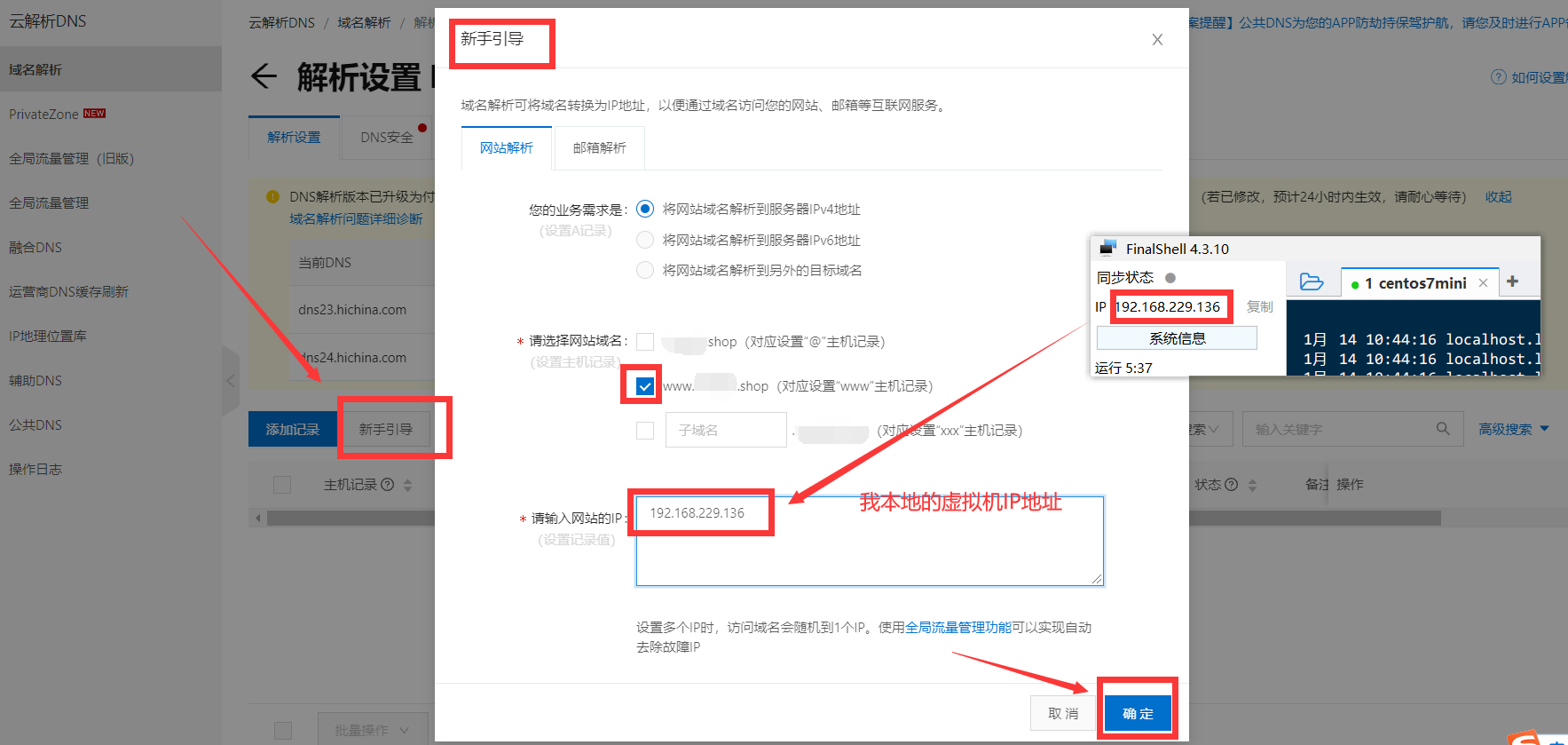
Task: Click 云解析DNS in the breadcrumb
Action: pyautogui.click(x=281, y=22)
